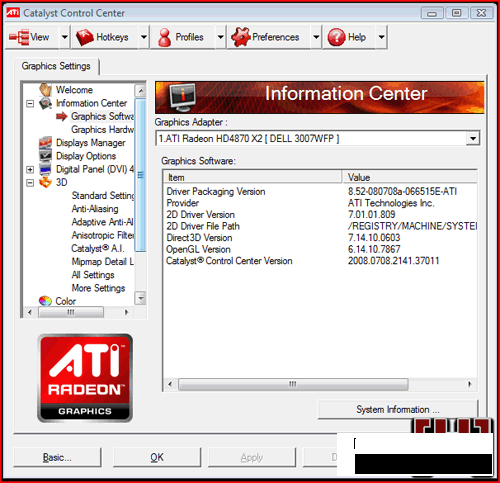Click tree vertical scrollbar down arrow

click(140, 298)
